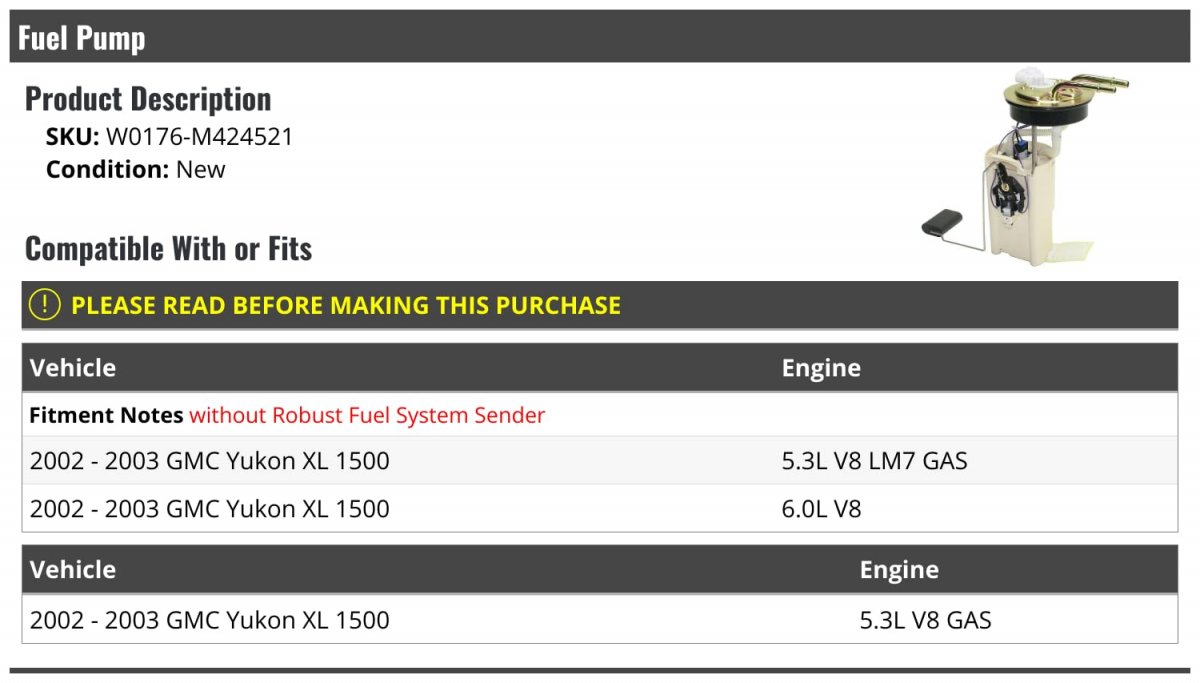Click the first table's Engine column header
Screen dimensions: 1200x683
click(x=821, y=368)
